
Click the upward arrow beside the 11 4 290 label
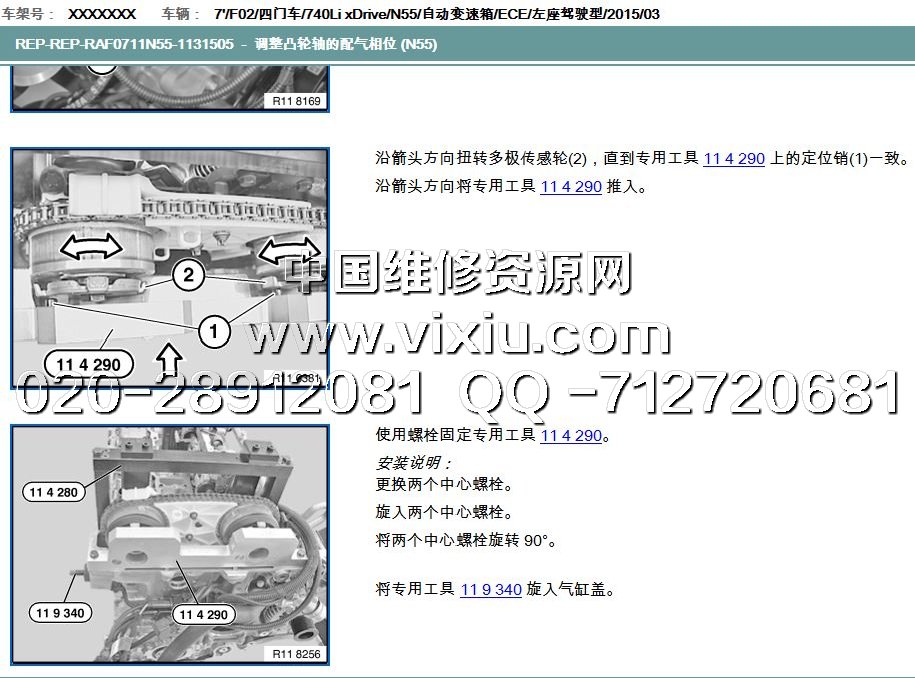[168, 359]
